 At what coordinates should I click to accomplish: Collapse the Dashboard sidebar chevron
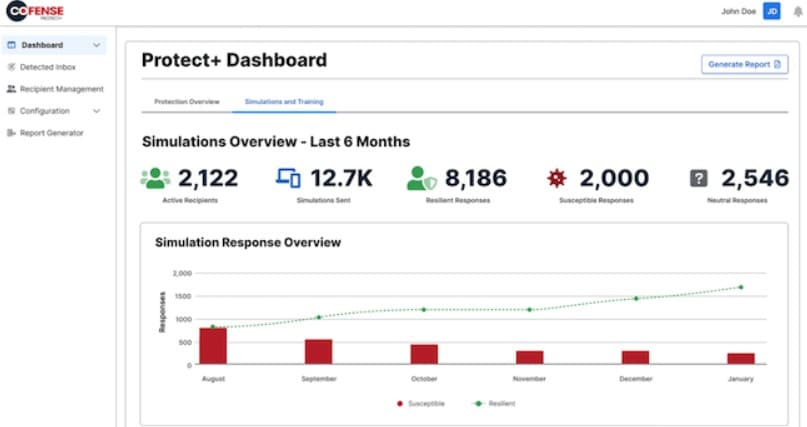[x=96, y=45]
